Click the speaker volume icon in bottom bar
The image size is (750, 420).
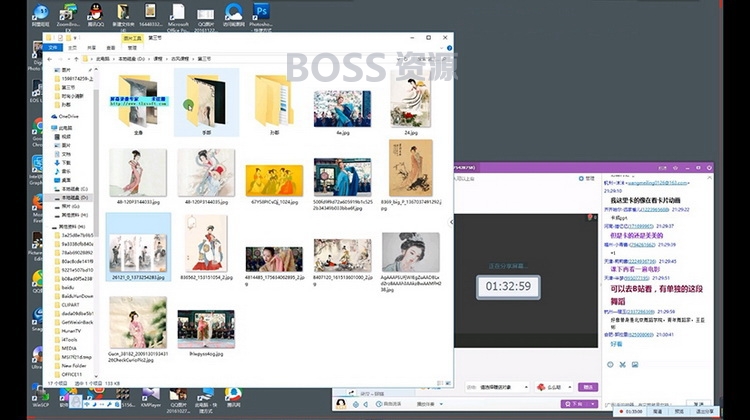tap(366, 404)
